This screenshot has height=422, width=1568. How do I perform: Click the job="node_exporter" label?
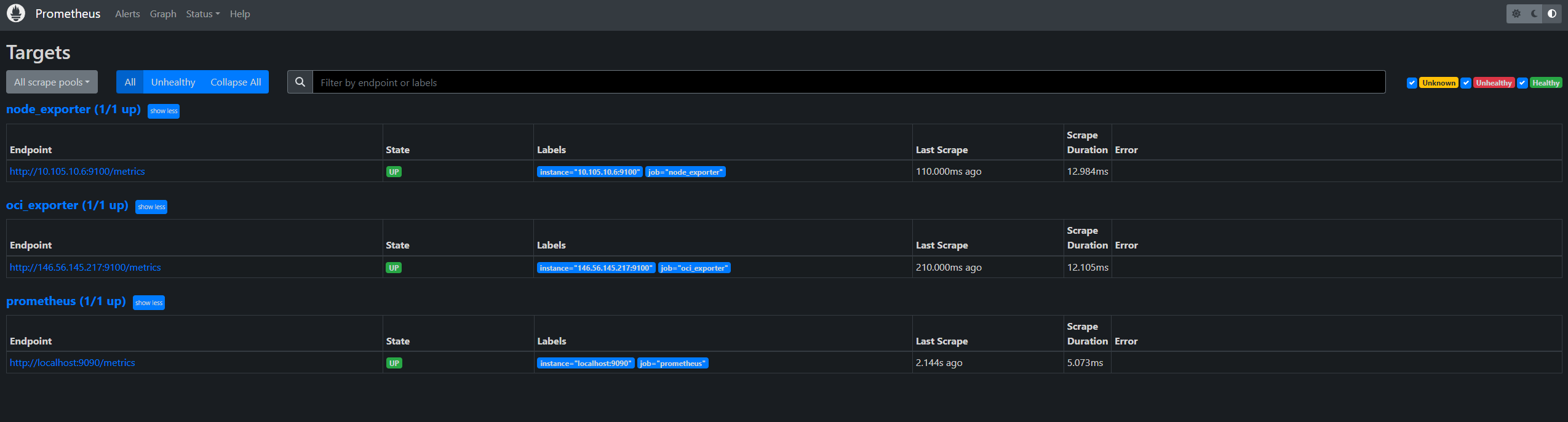coord(685,172)
